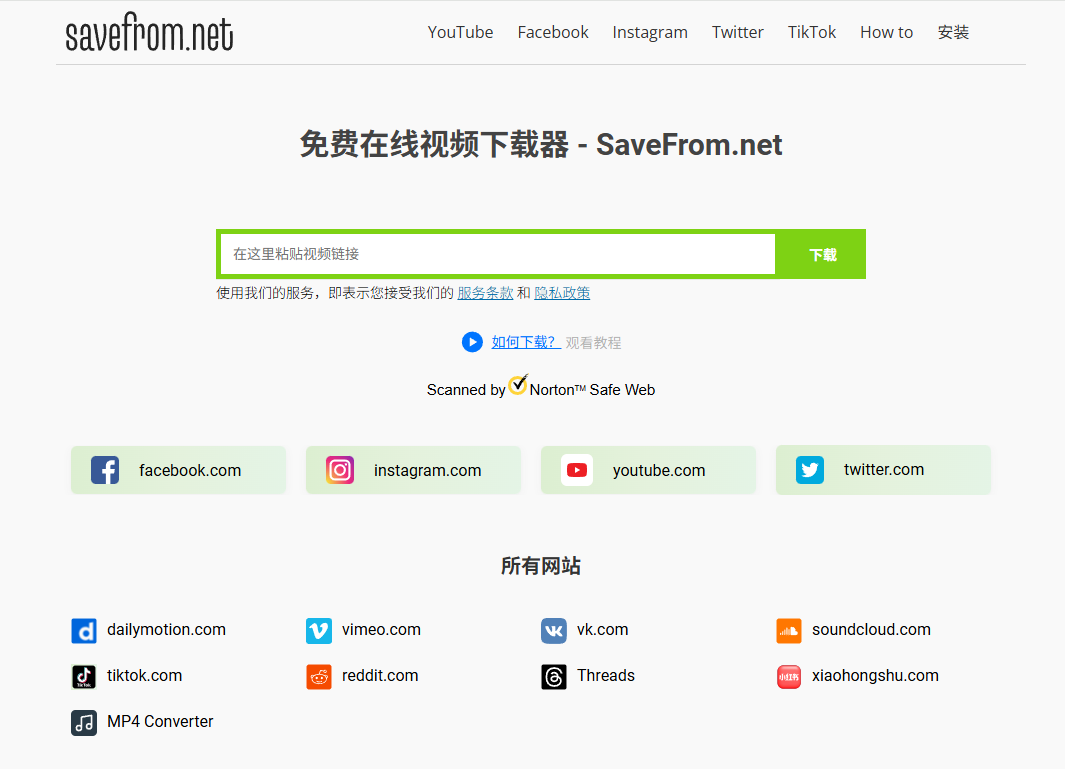Click the Xiaohongshu red icon
The image size is (1065, 769).
[x=789, y=677]
